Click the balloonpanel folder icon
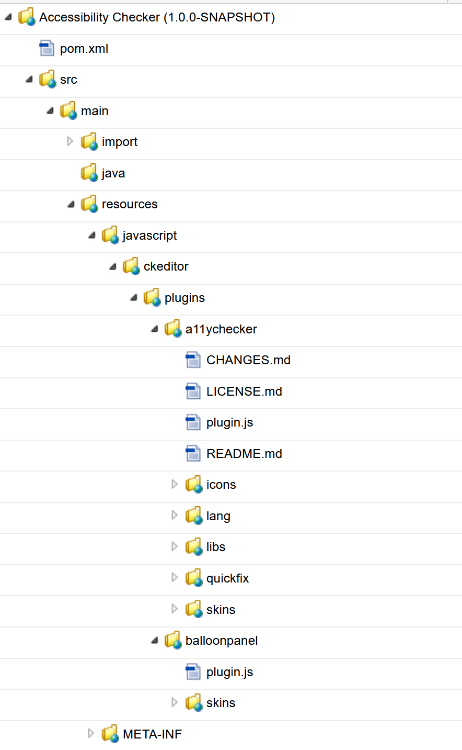This screenshot has width=462, height=750. pos(173,640)
